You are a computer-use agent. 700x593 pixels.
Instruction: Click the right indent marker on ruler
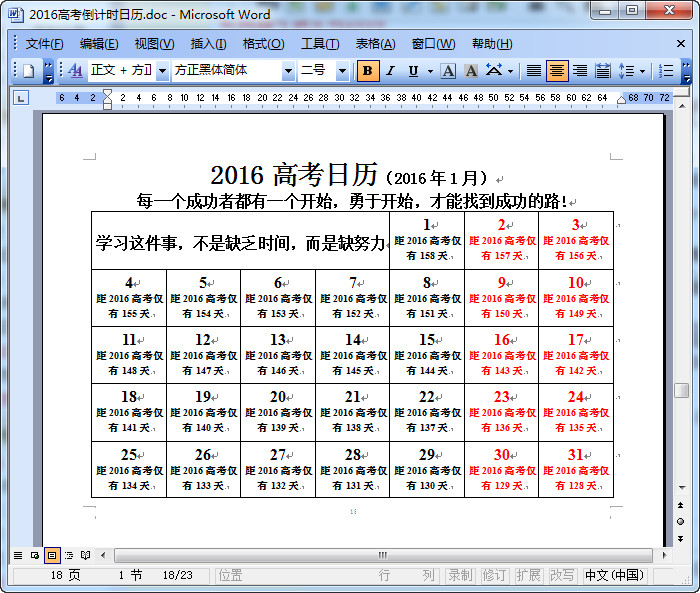(621, 100)
